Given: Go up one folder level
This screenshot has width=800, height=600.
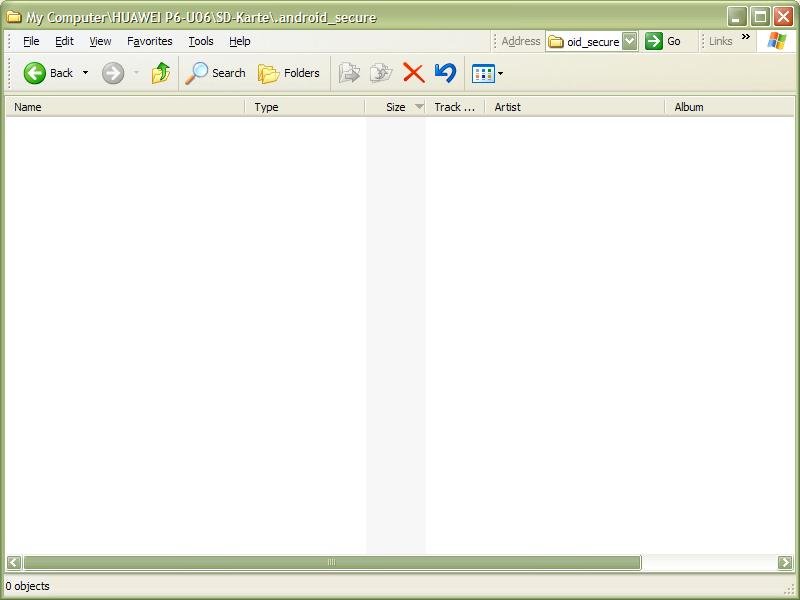Looking at the screenshot, I should pos(161,73).
